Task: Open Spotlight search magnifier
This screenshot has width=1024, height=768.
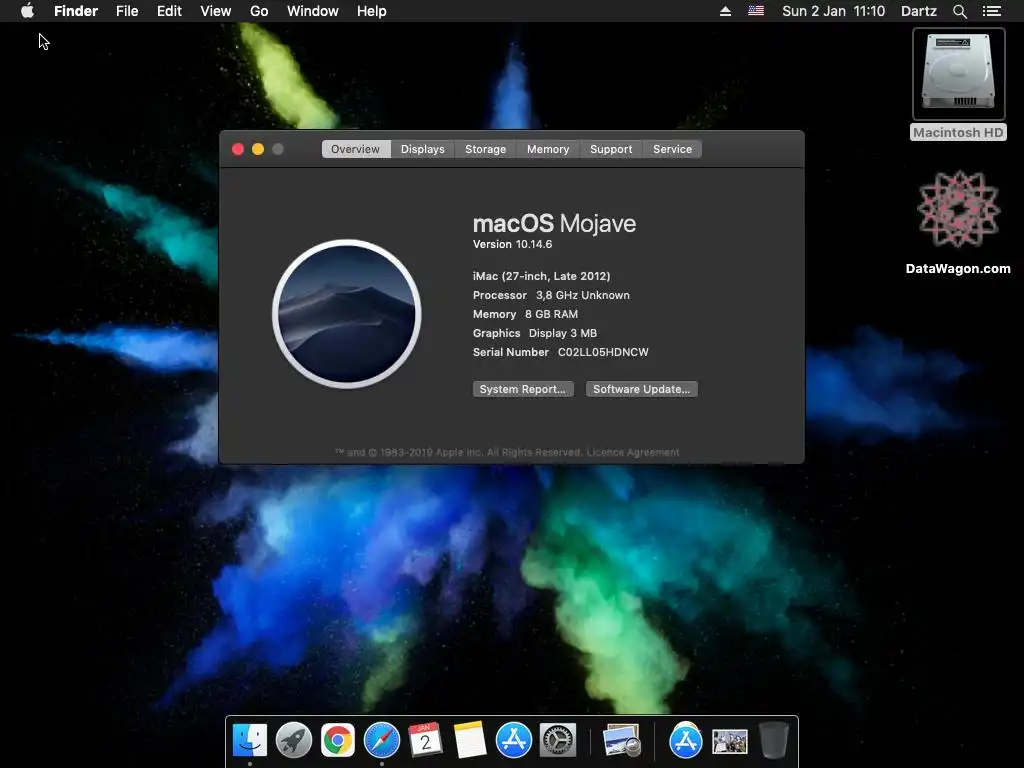Action: pyautogui.click(x=959, y=11)
